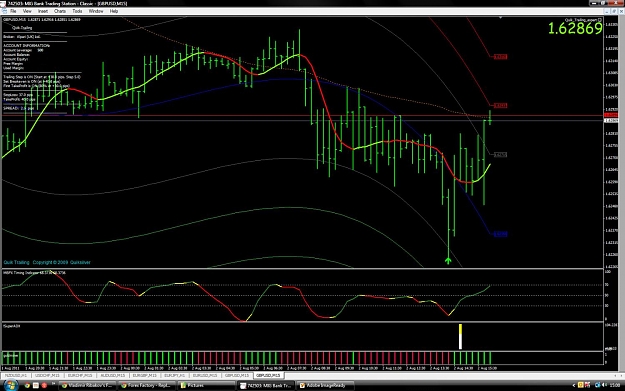This screenshot has height=391, width=625.
Task: Open the Insert menu
Action: [43, 11]
